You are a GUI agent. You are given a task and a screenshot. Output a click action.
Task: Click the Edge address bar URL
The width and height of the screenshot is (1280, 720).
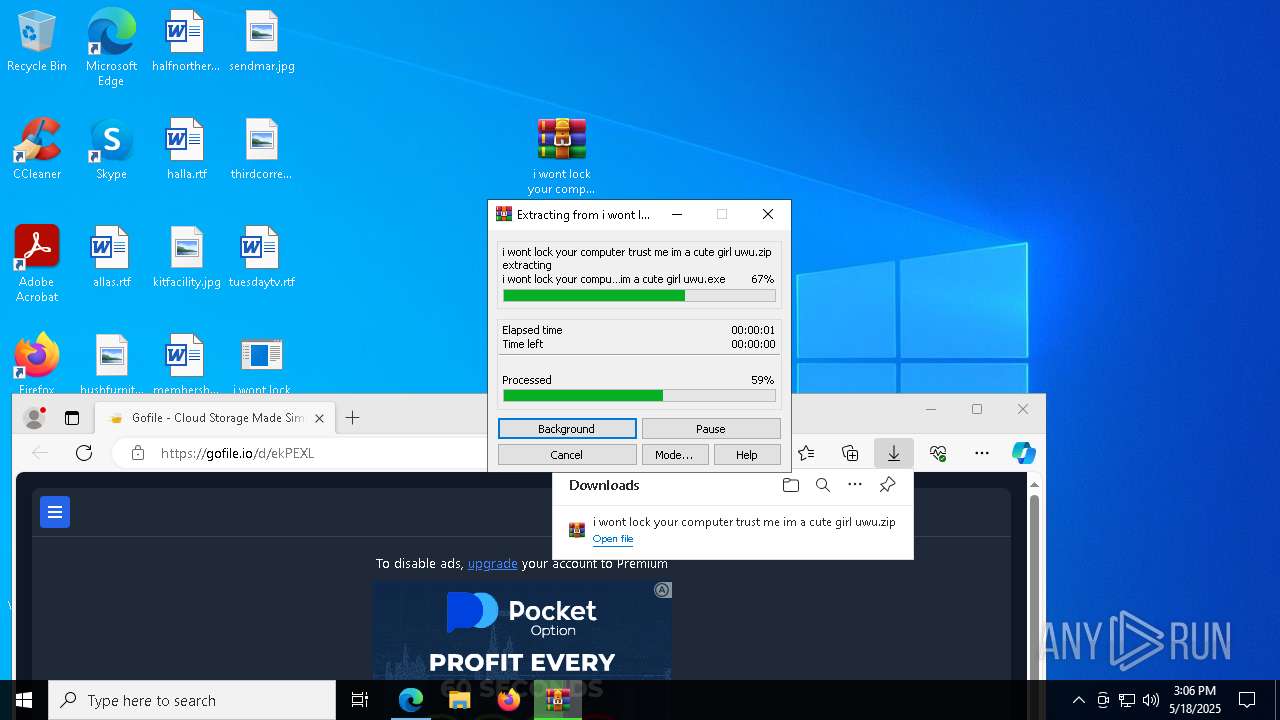coord(237,453)
